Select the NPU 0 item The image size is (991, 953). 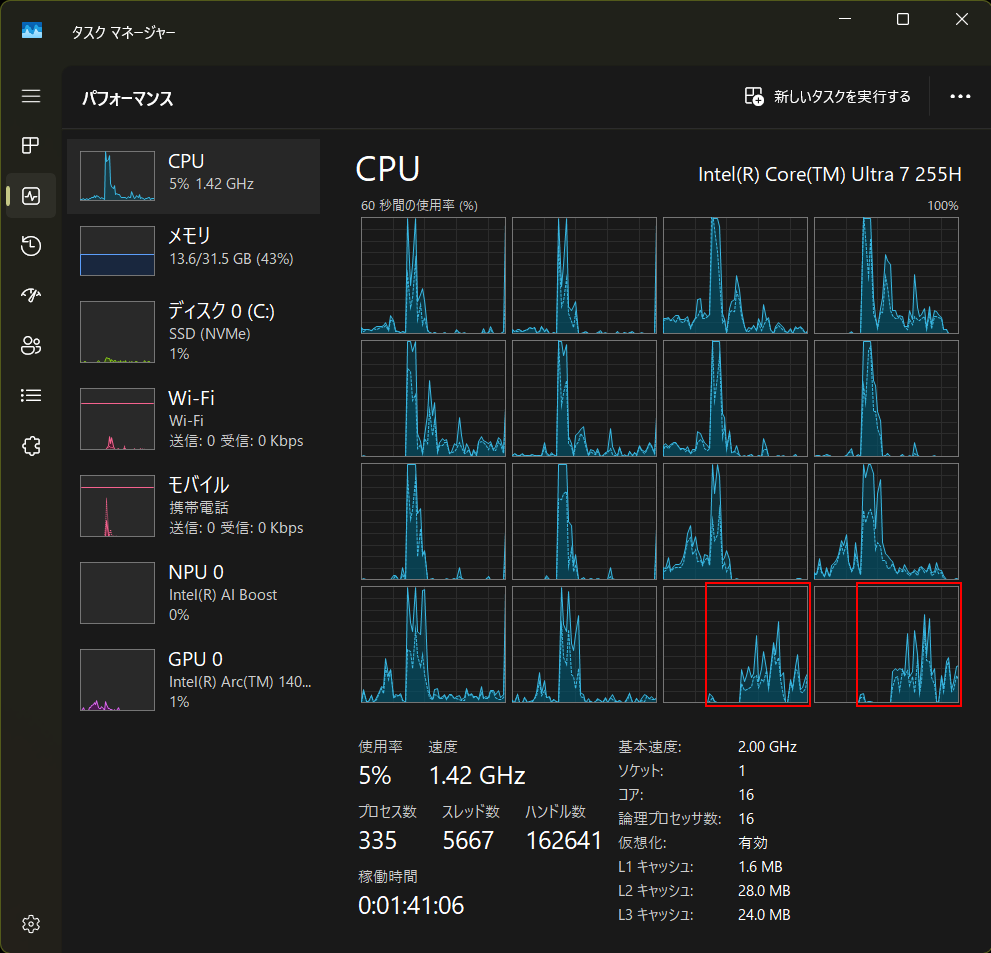click(194, 593)
